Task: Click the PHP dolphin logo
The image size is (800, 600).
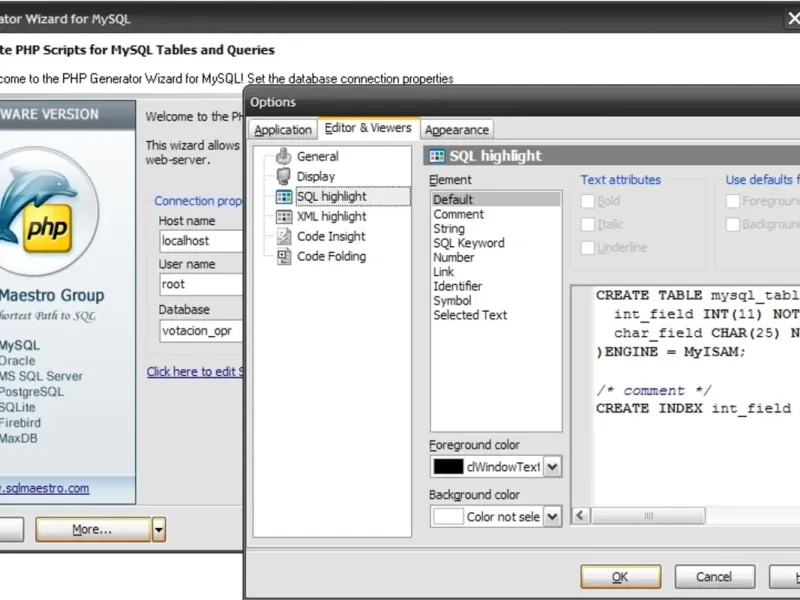Action: (x=41, y=212)
